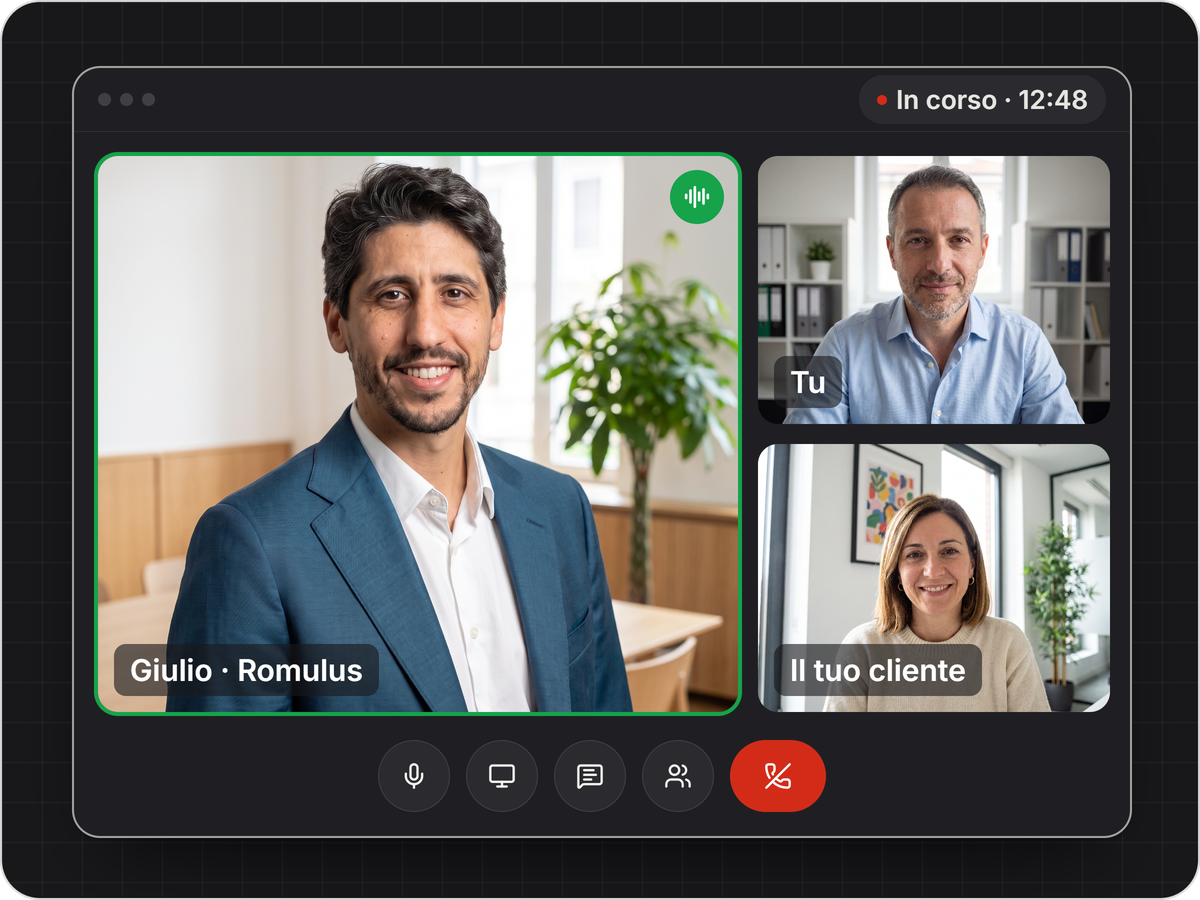
Task: Show the participants list
Action: (x=678, y=776)
